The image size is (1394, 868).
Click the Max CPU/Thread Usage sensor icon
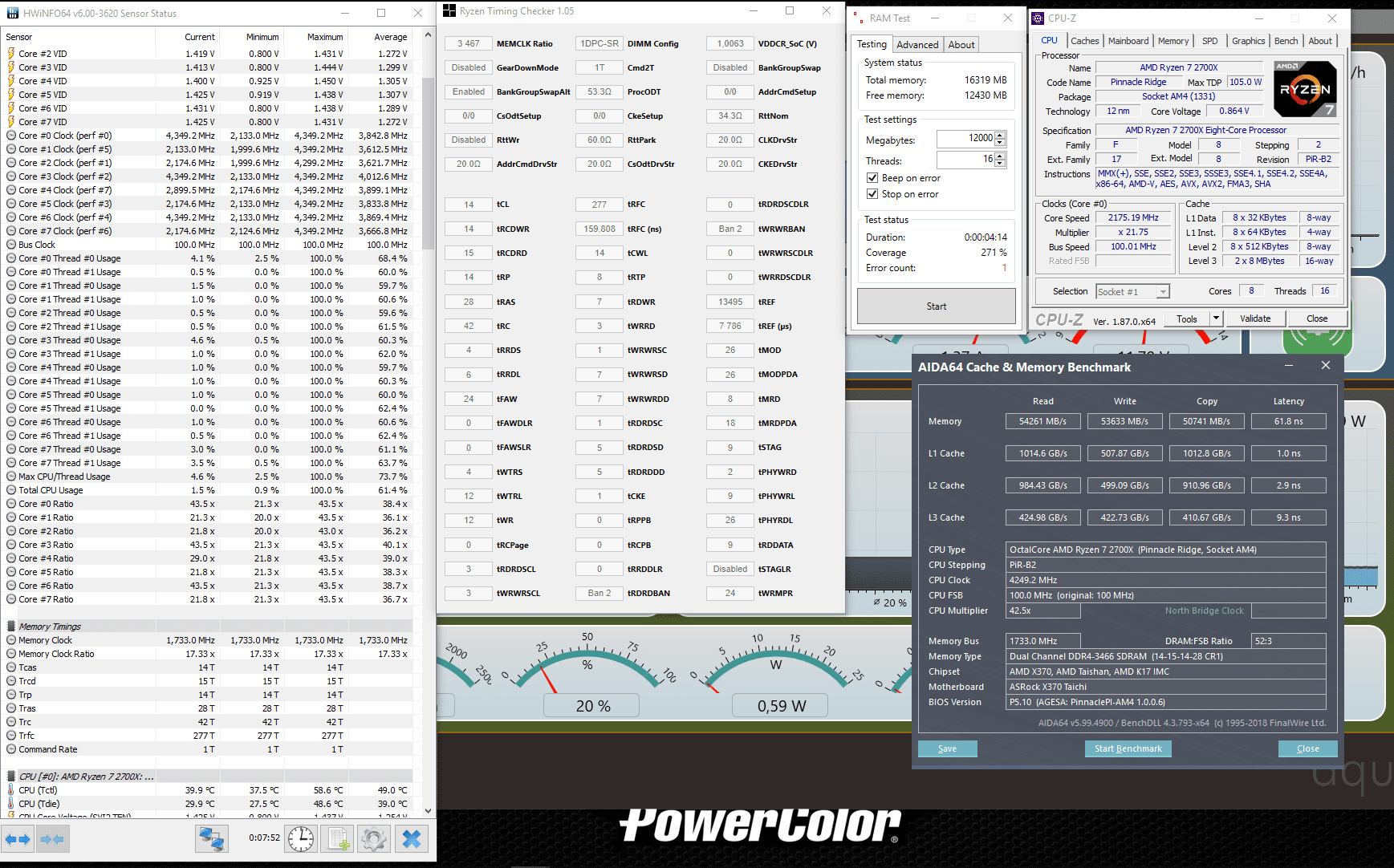tap(11, 477)
